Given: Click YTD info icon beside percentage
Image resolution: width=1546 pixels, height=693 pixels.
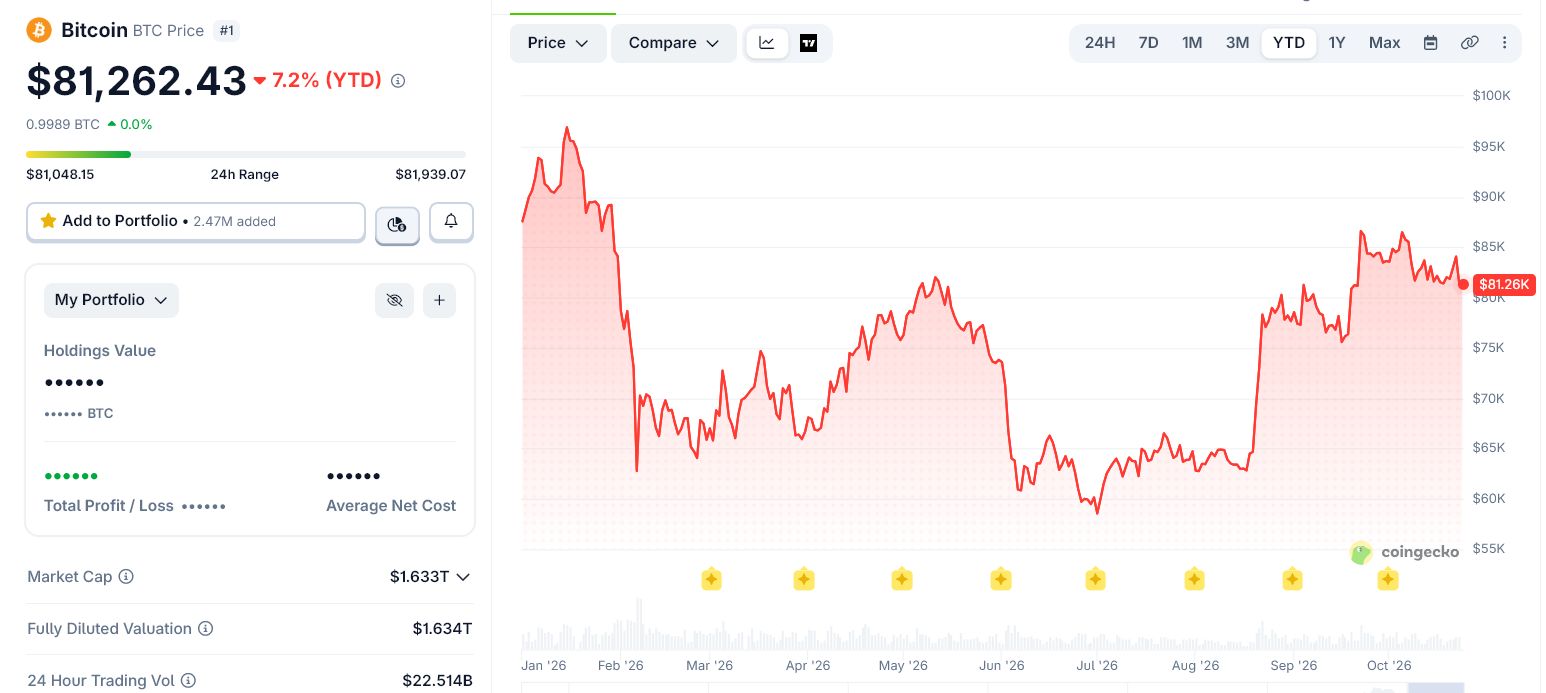Looking at the screenshot, I should pyautogui.click(x=398, y=81).
